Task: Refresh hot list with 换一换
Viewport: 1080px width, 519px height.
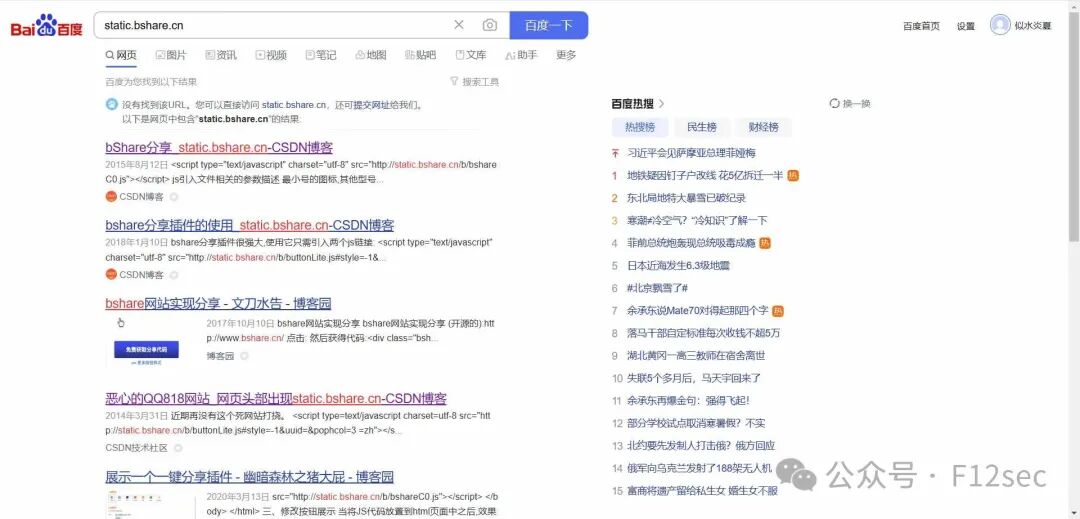Action: (x=851, y=103)
